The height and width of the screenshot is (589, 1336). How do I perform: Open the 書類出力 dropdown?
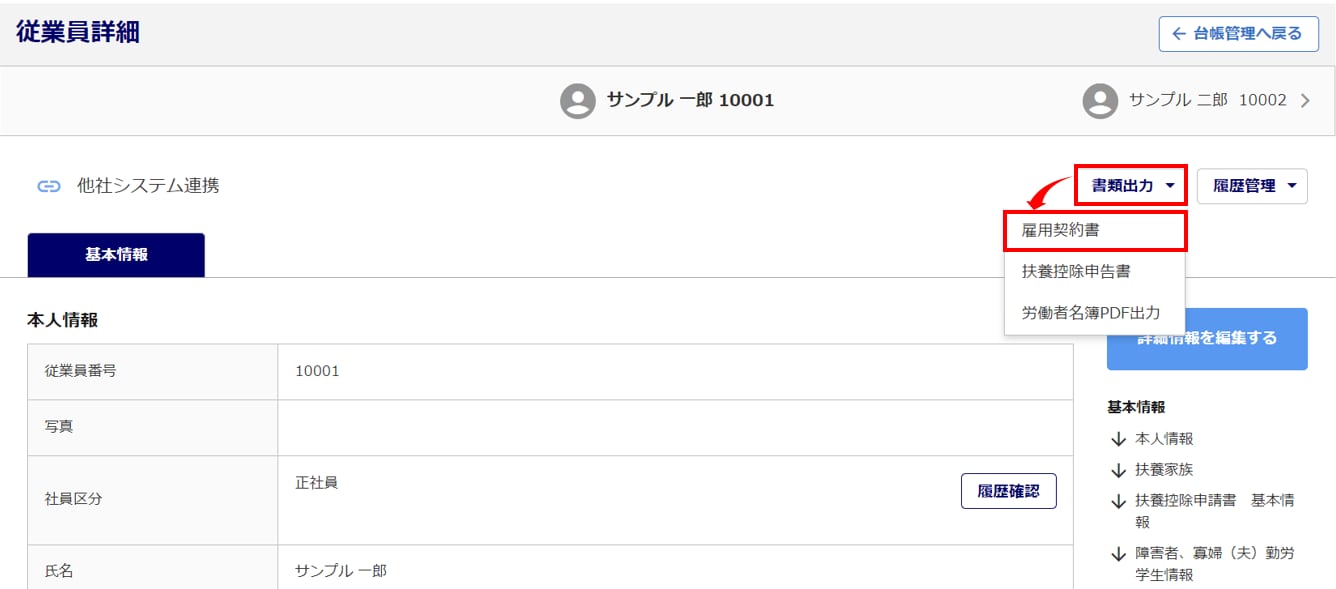[x=1131, y=186]
